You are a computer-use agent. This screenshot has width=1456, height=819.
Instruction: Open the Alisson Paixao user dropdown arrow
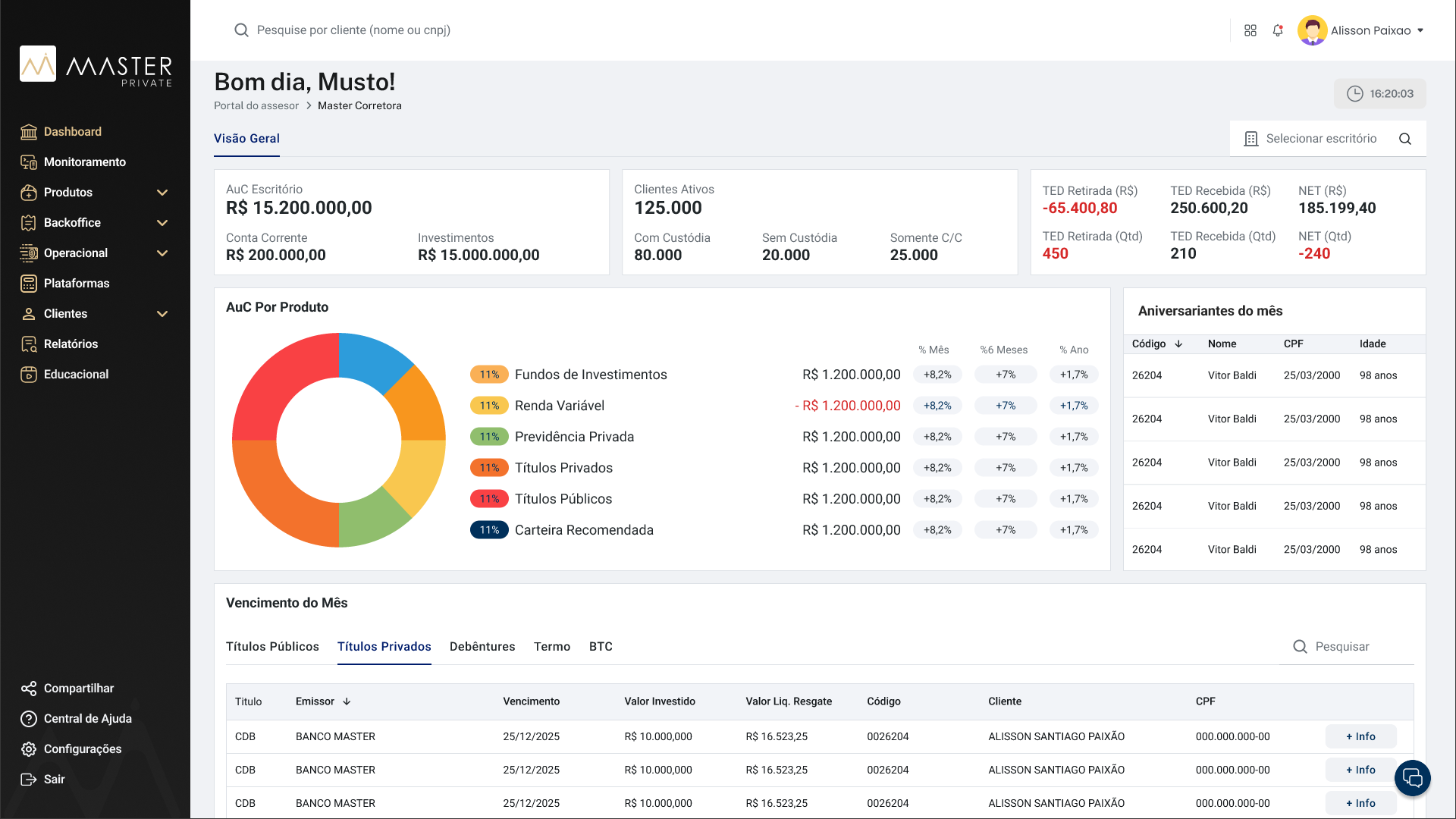tap(1420, 31)
